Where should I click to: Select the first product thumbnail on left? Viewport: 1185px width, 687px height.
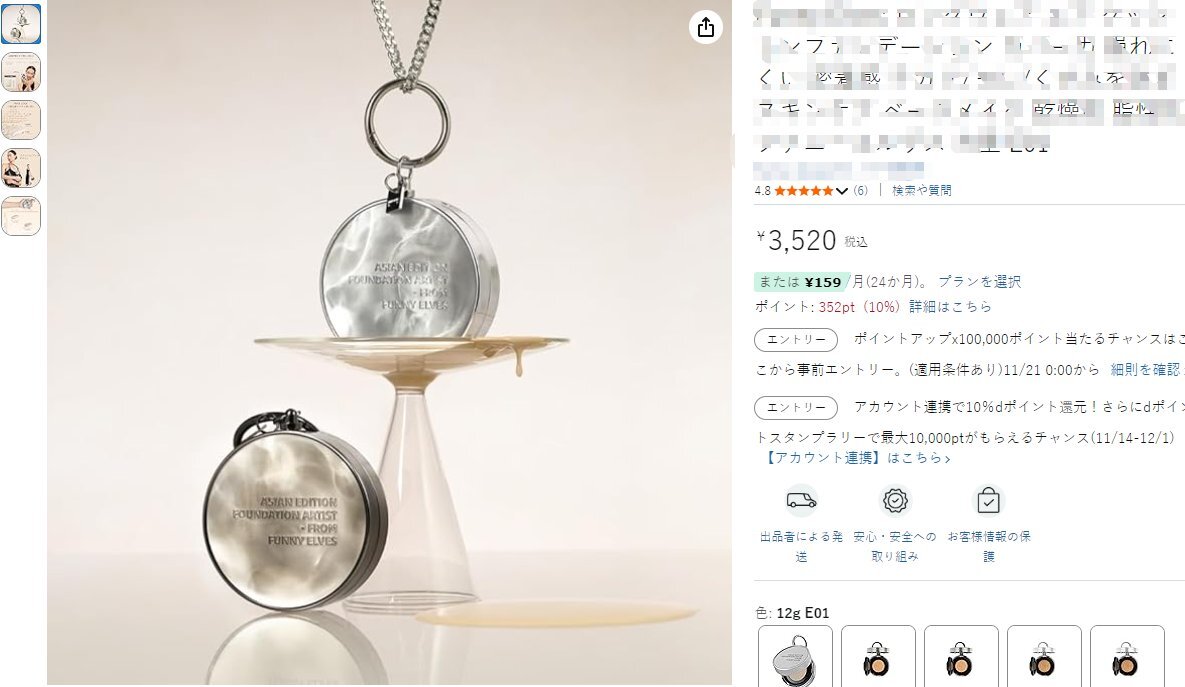coord(21,23)
